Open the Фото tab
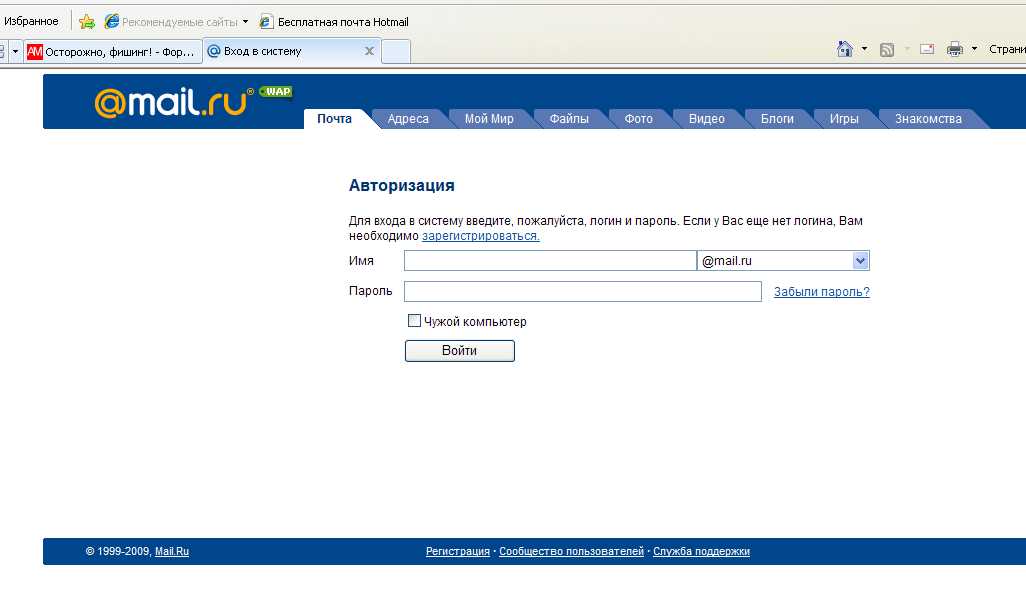1026x602 pixels. coord(638,119)
